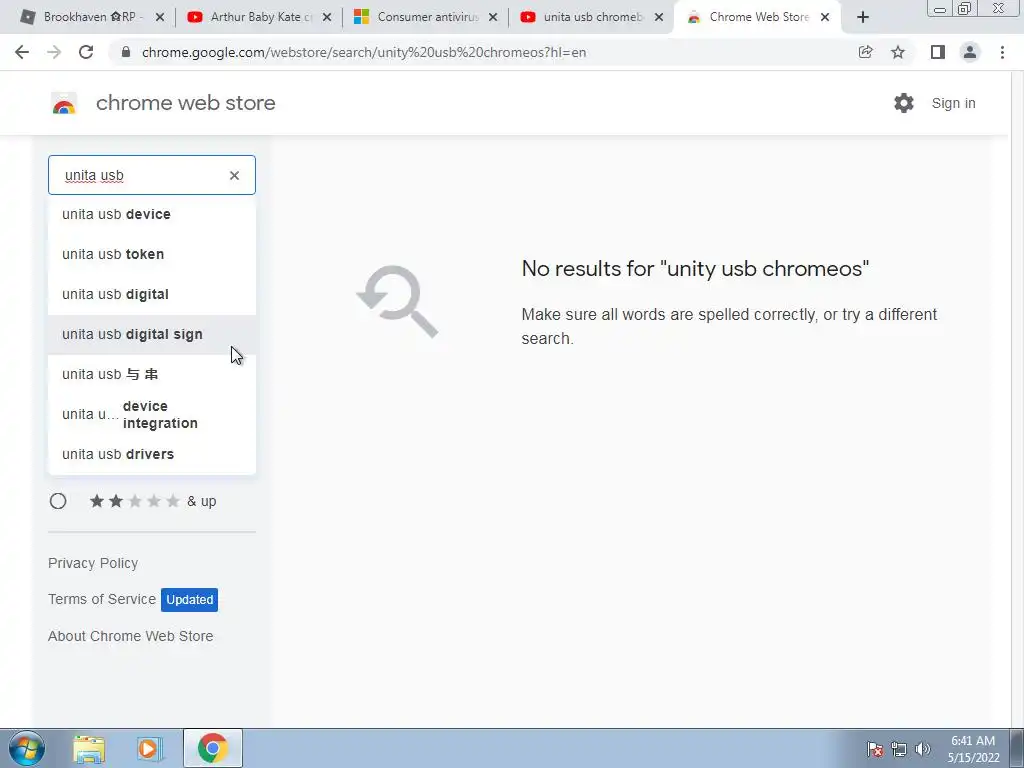
Task: Choose suggestion 'unita usb 与 串'
Action: point(152,374)
